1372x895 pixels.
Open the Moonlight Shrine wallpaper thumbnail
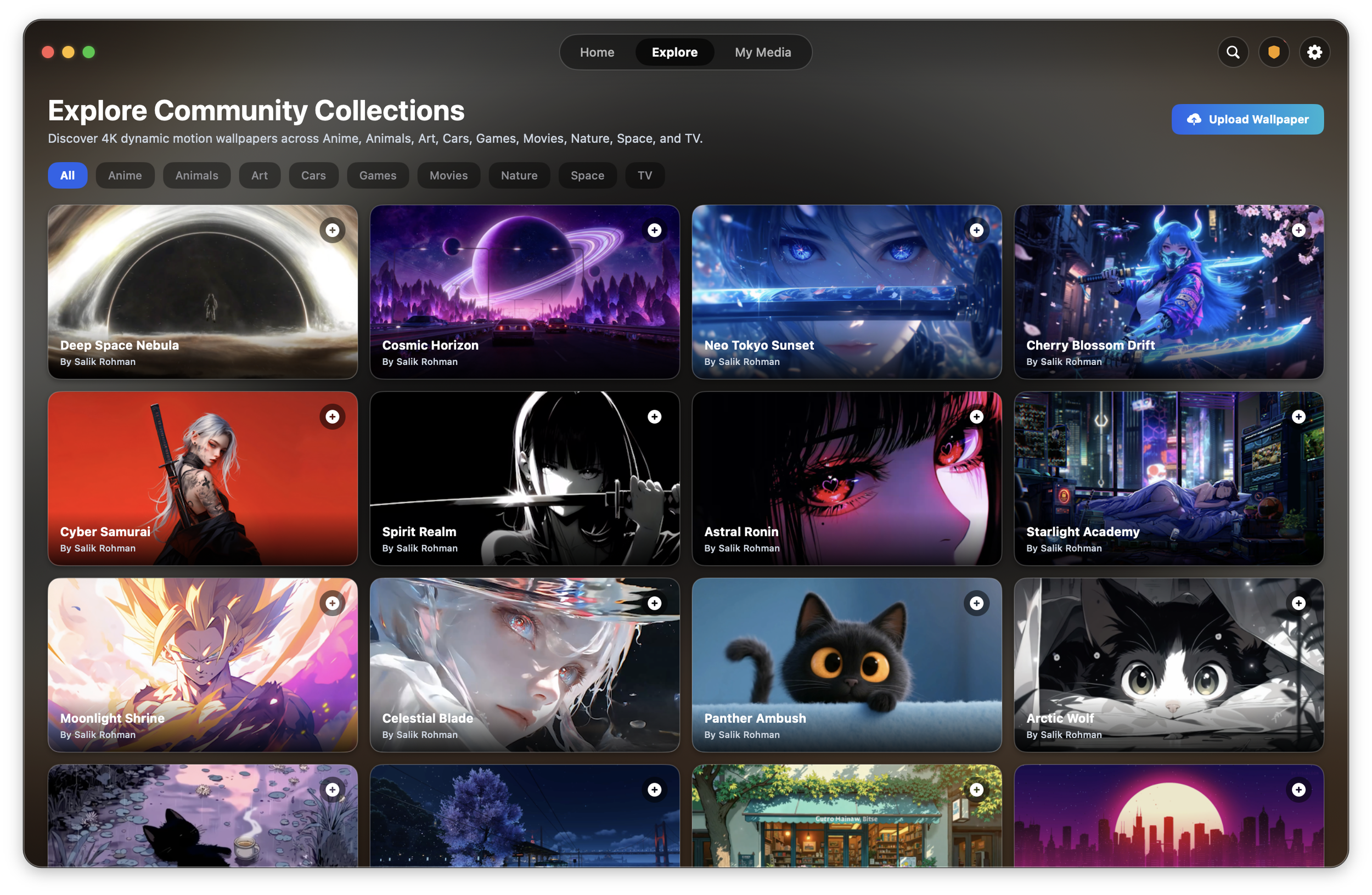coord(203,665)
